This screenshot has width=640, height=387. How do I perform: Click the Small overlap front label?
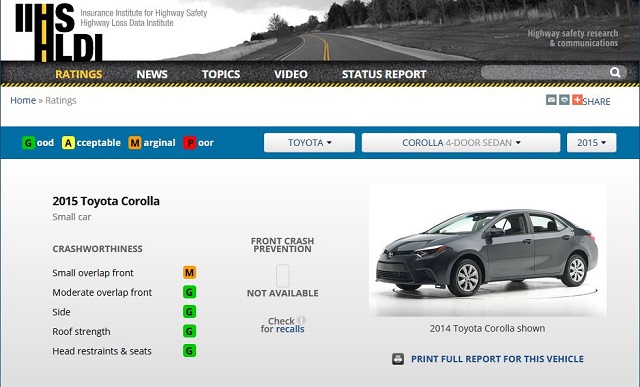click(93, 273)
